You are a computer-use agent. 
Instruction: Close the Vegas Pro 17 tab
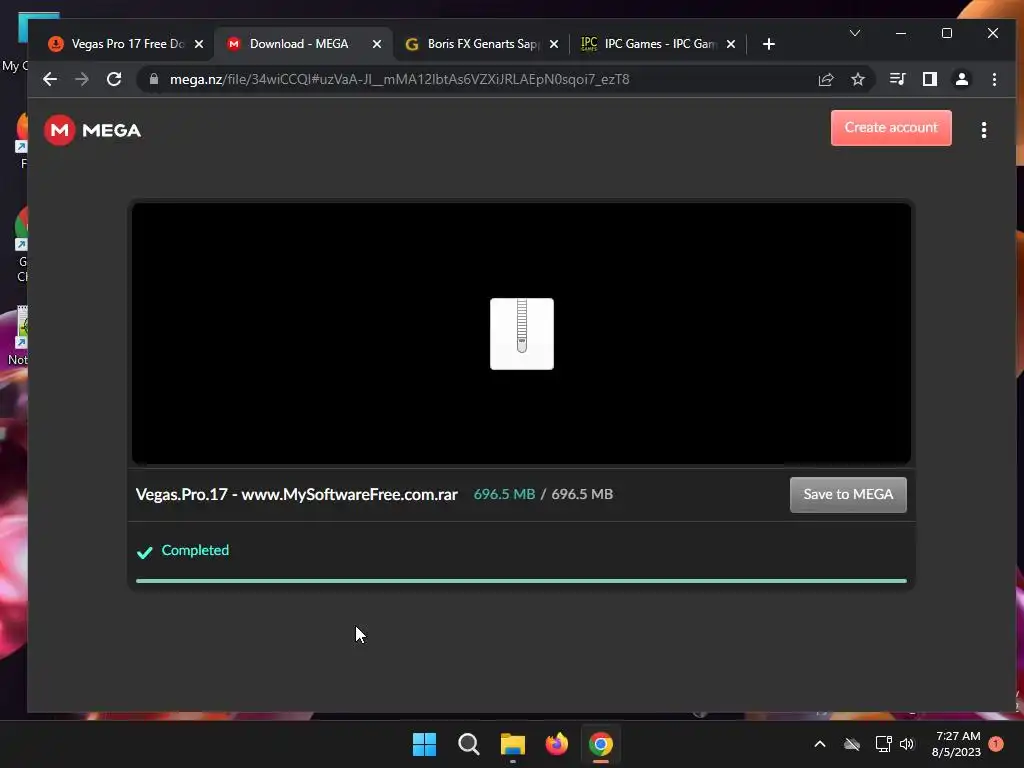[x=199, y=44]
